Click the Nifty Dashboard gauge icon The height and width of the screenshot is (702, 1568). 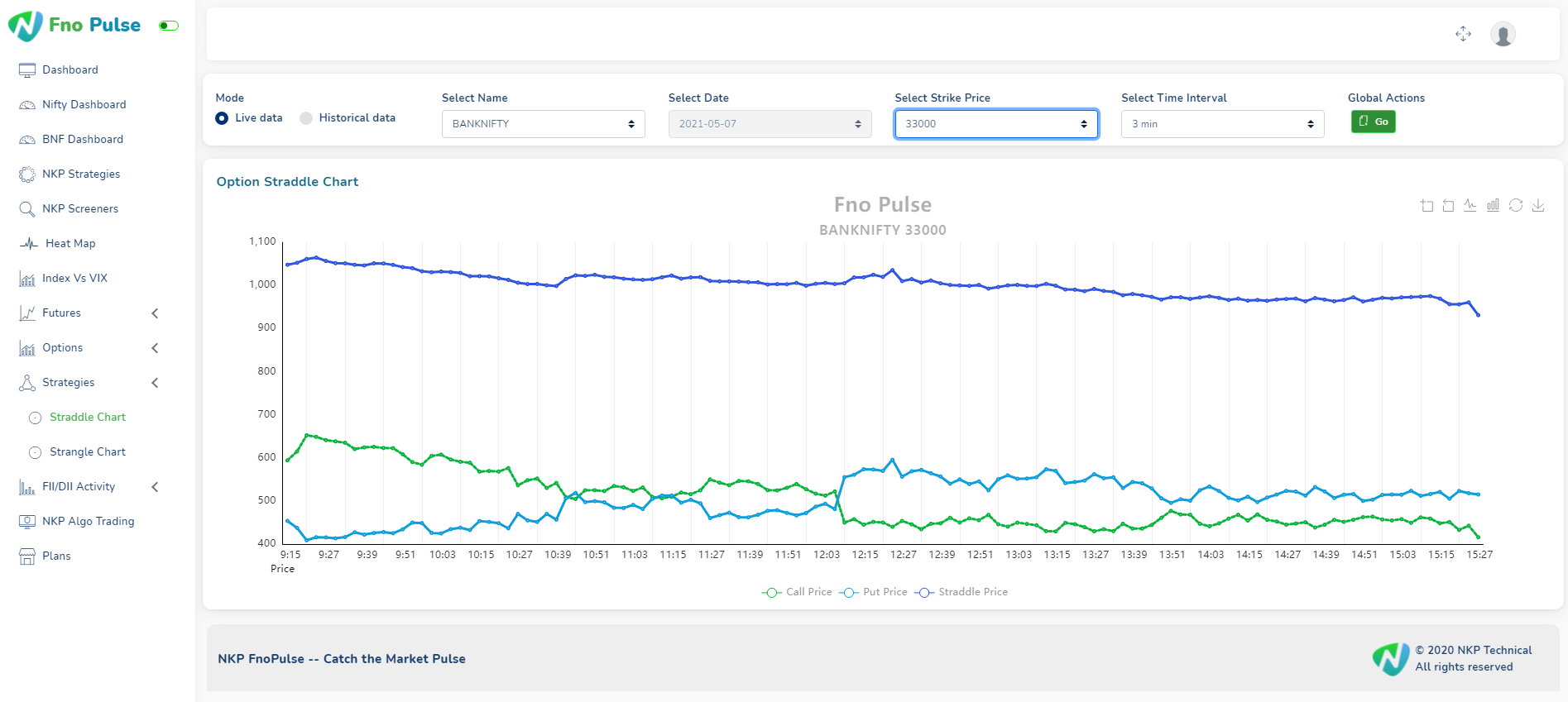(27, 105)
